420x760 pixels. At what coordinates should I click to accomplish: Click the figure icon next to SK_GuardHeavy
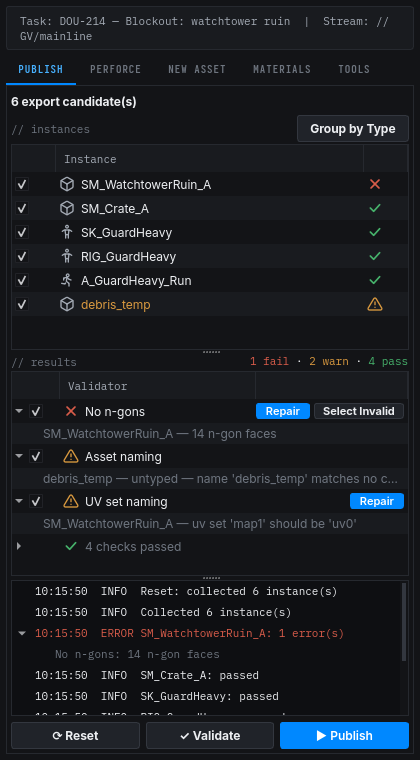[67, 232]
